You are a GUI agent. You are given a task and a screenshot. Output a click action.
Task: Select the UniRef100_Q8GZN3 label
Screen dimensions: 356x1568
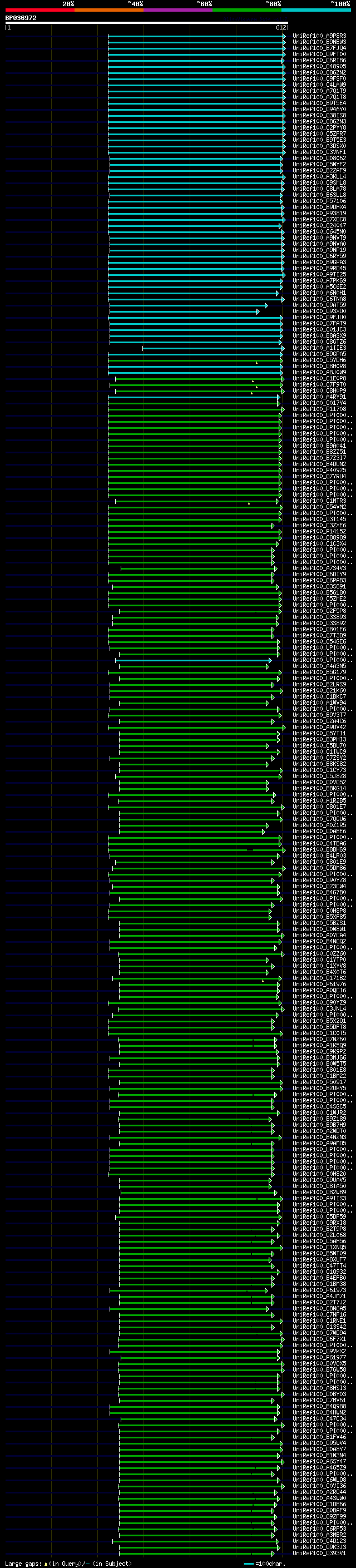(319, 122)
